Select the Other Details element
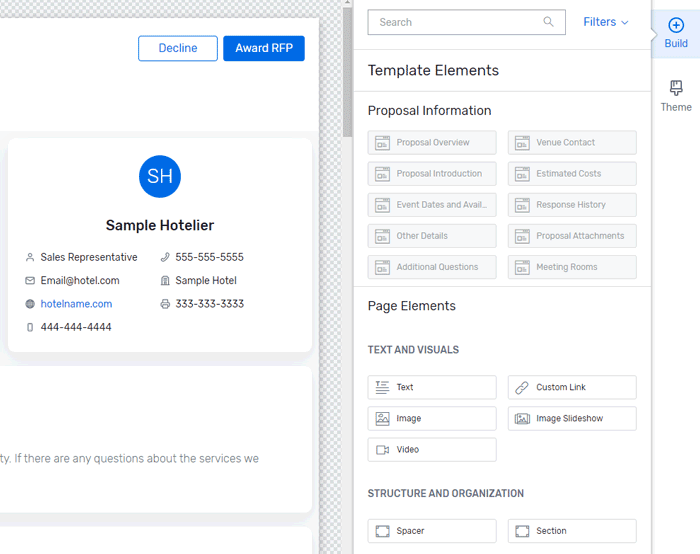The width and height of the screenshot is (700, 554). 432,236
